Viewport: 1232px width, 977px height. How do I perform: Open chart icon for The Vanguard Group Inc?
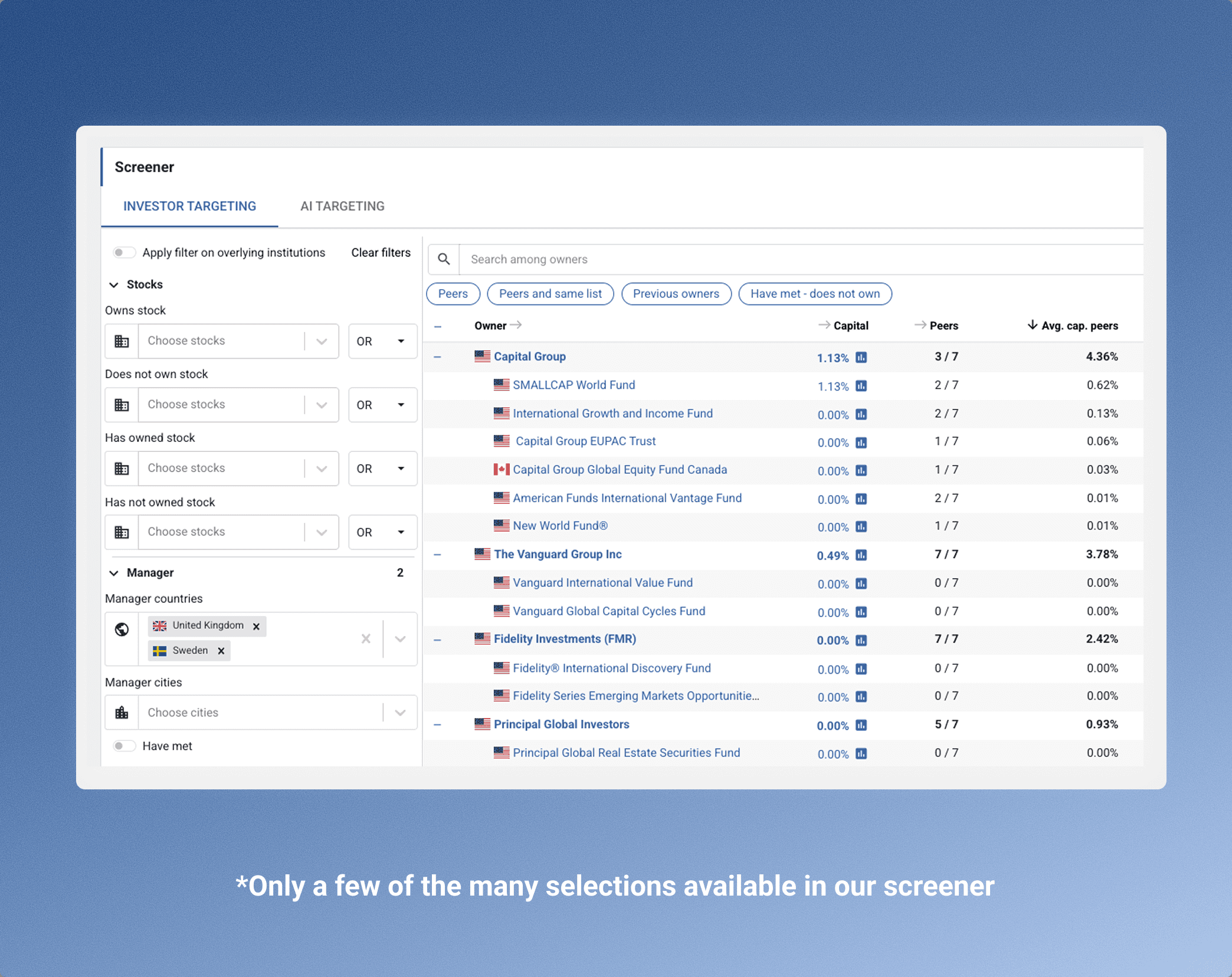pos(861,555)
